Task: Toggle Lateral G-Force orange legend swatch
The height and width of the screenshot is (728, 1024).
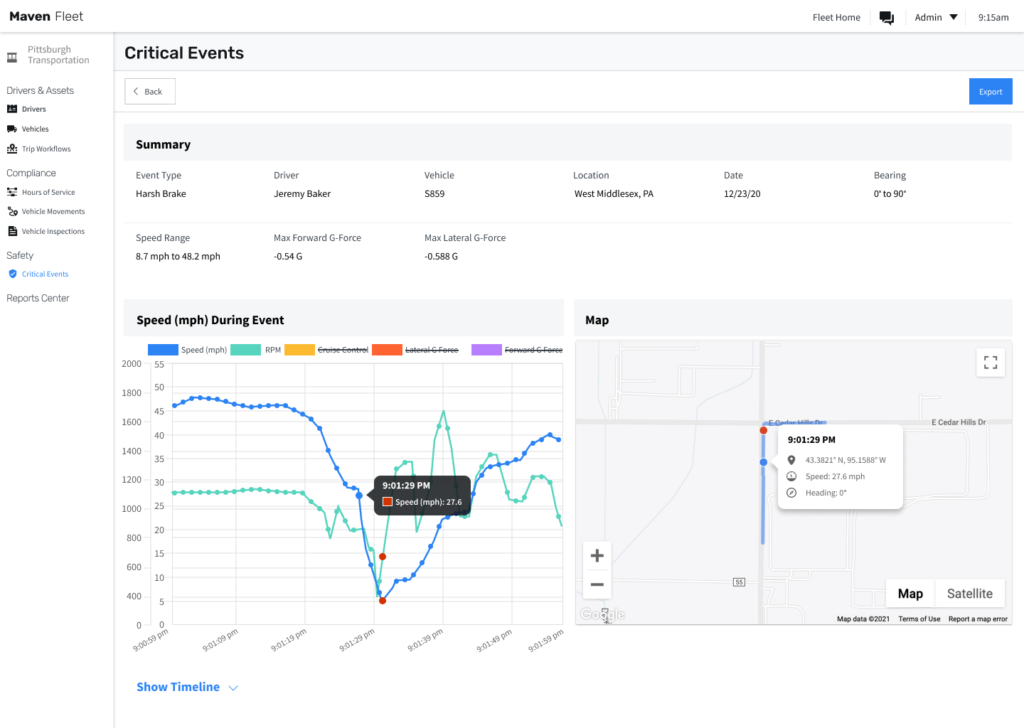Action: 387,350
